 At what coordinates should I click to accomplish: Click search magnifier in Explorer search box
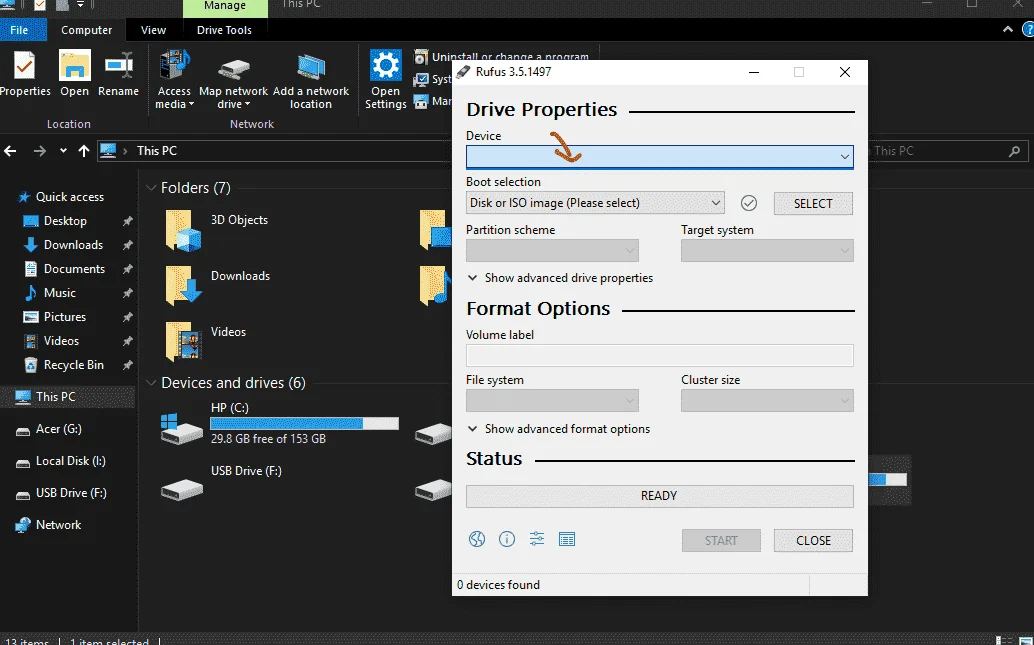[1015, 151]
